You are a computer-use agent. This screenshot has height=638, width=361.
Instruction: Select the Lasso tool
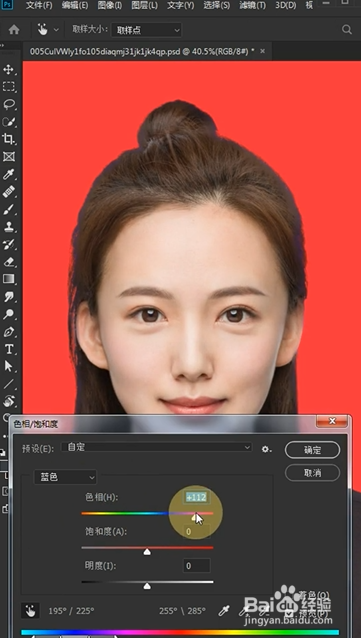(x=9, y=105)
